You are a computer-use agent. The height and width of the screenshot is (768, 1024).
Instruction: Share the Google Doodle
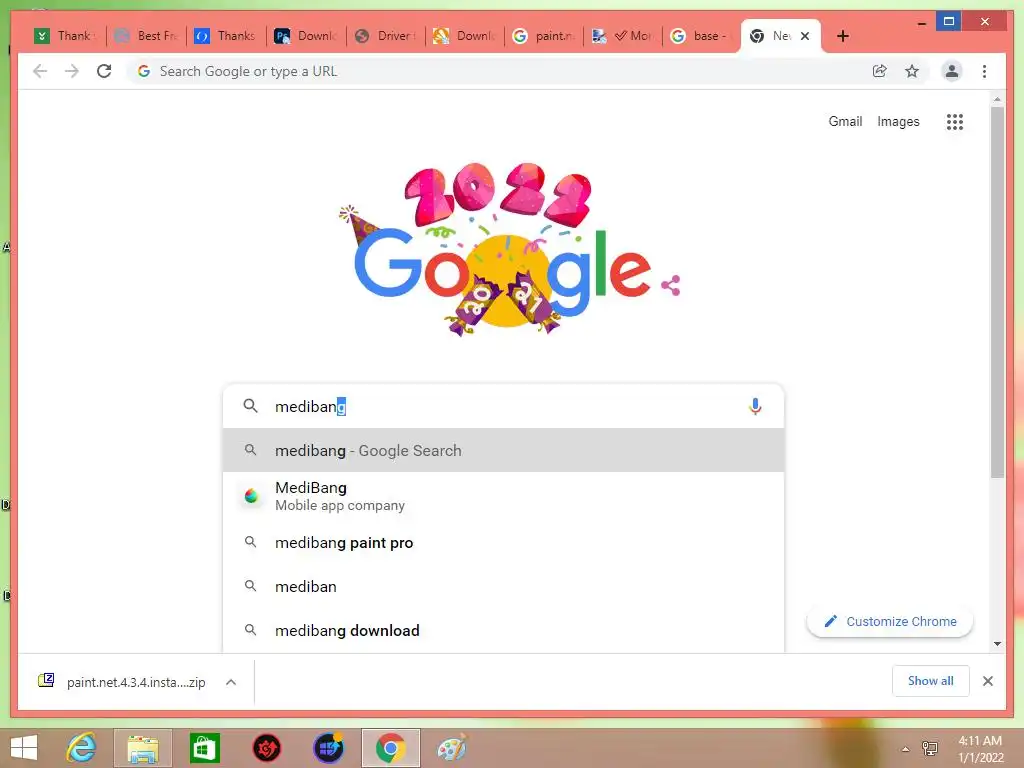click(671, 285)
